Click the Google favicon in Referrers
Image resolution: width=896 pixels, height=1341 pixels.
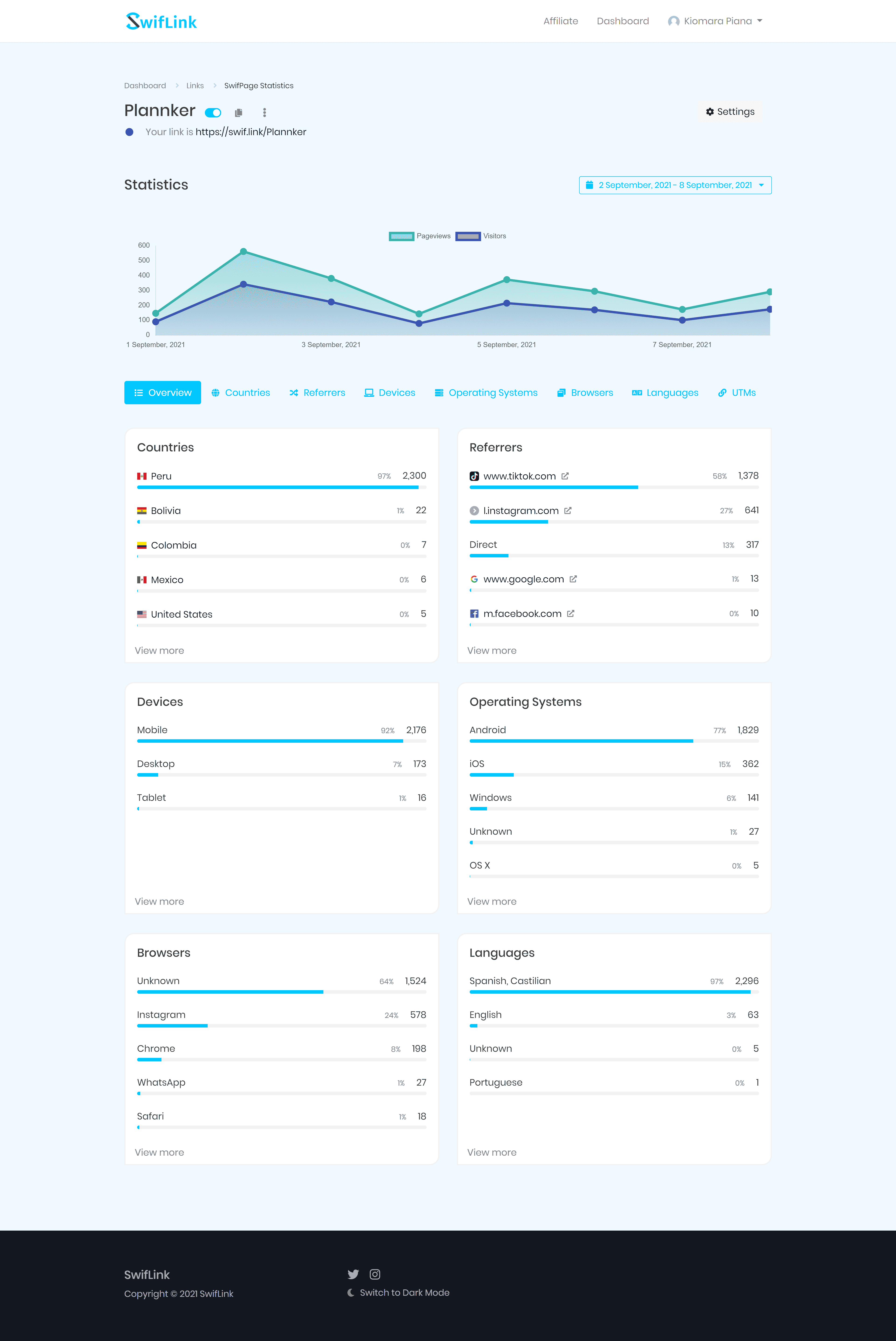(x=474, y=579)
